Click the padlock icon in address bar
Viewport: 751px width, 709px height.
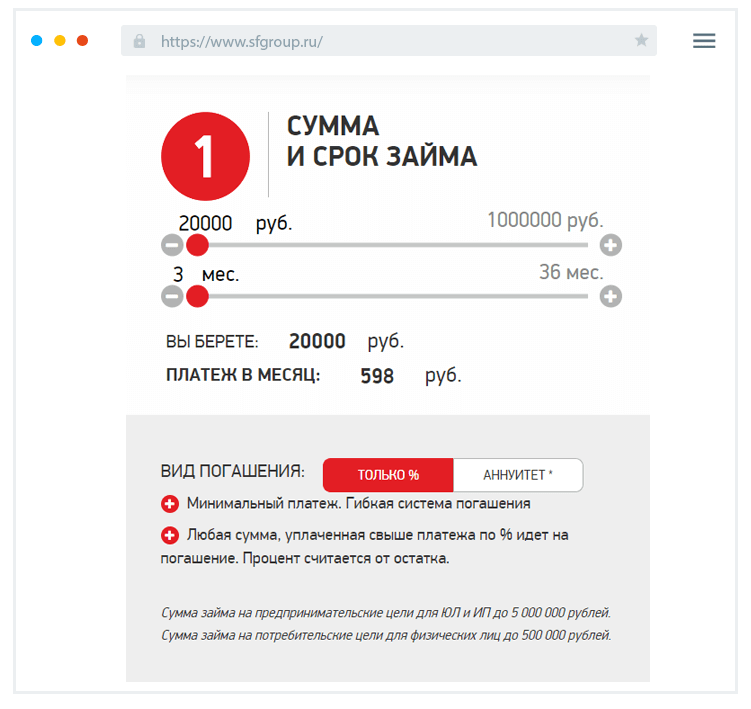139,41
